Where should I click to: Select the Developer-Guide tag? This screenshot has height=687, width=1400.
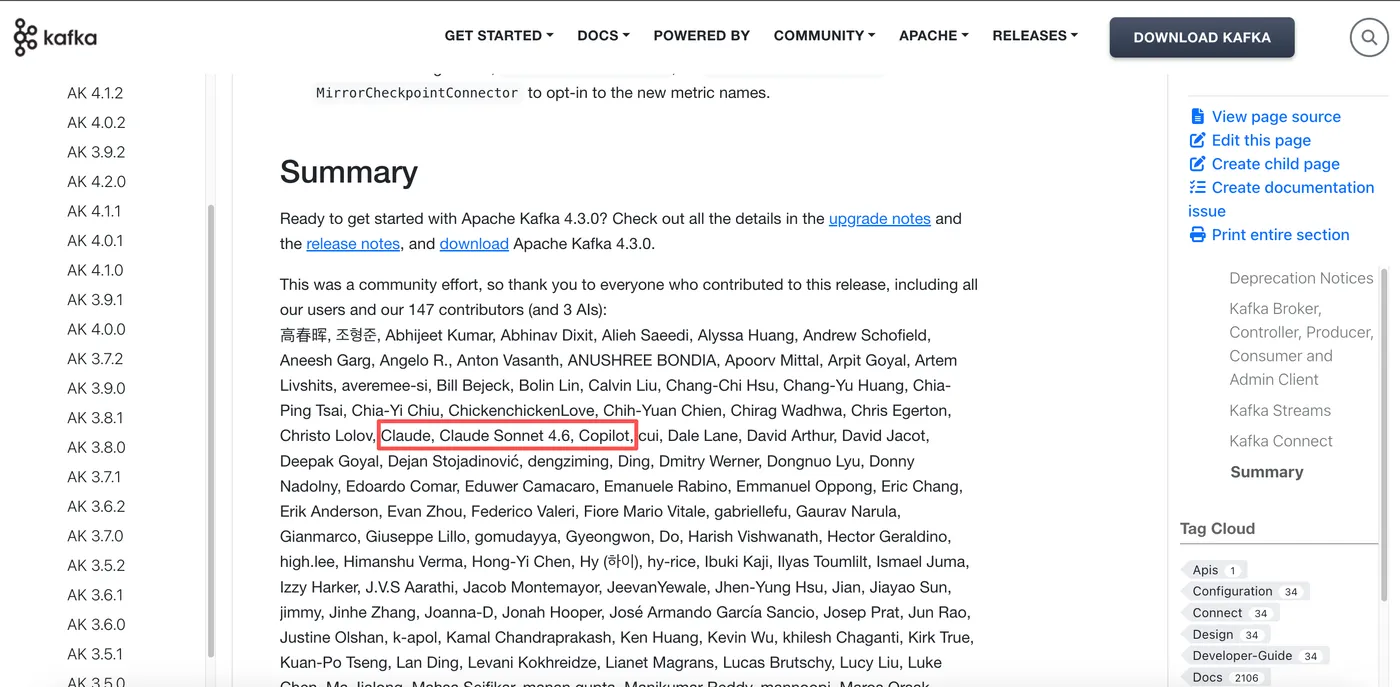(1257, 656)
